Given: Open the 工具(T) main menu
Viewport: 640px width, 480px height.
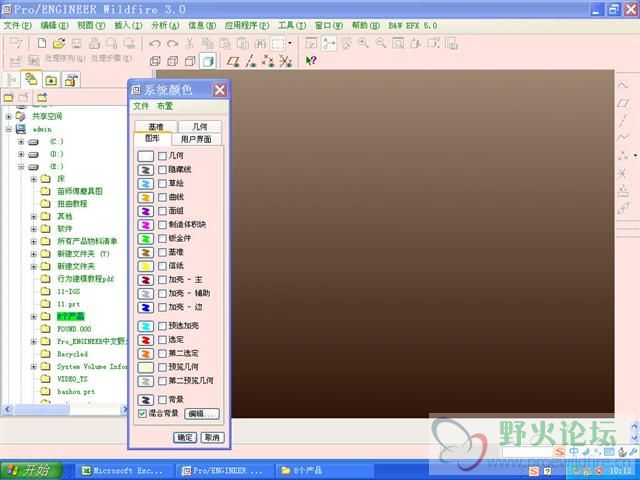Looking at the screenshot, I should [292, 25].
